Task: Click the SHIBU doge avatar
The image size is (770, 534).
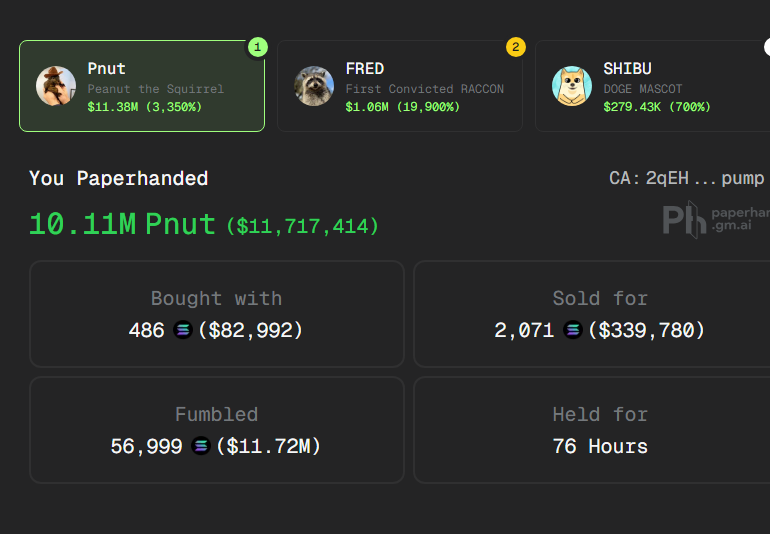Action: pos(572,86)
